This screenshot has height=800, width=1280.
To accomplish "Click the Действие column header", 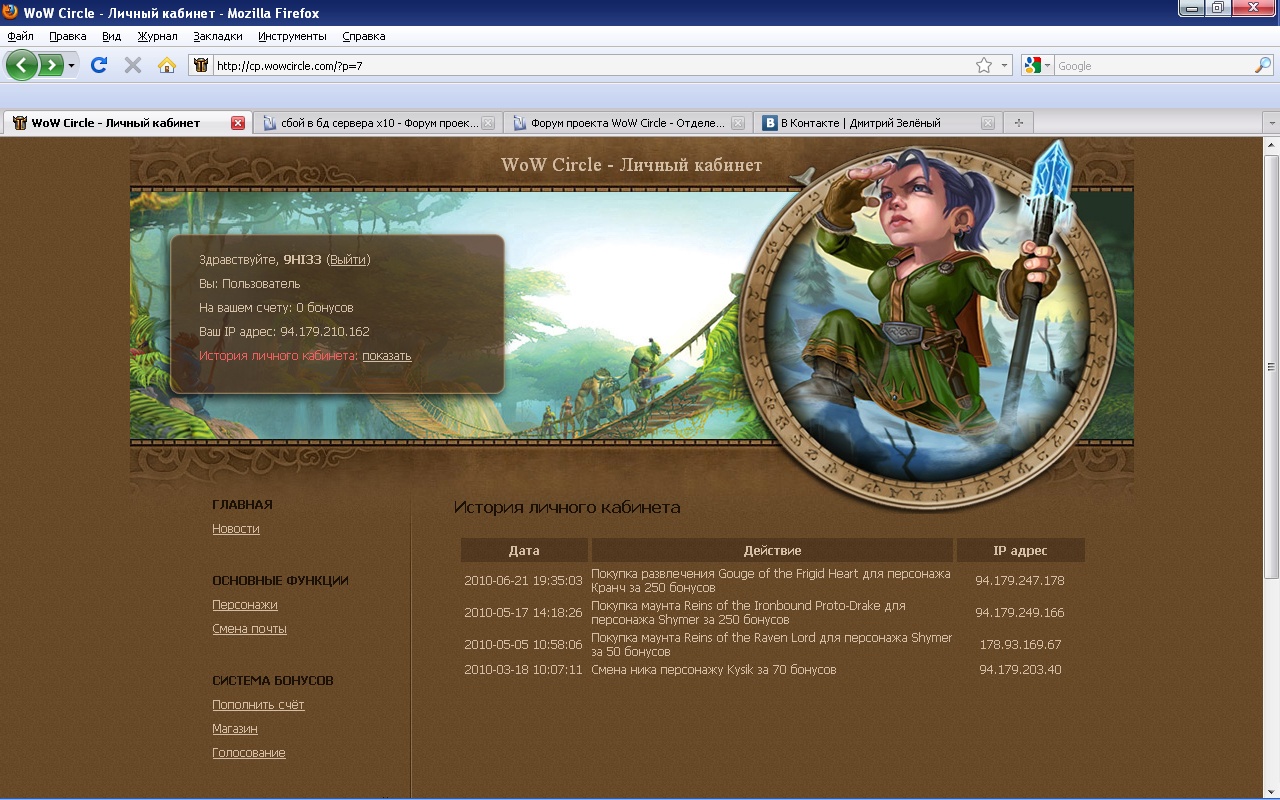I will 772,550.
